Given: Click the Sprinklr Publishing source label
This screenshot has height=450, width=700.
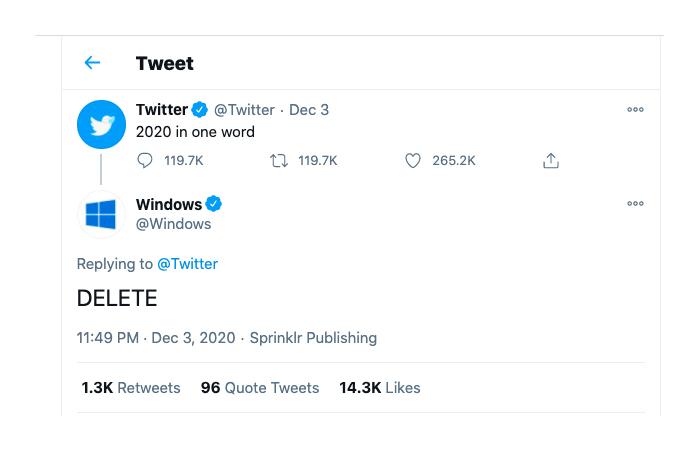Looking at the screenshot, I should (313, 338).
